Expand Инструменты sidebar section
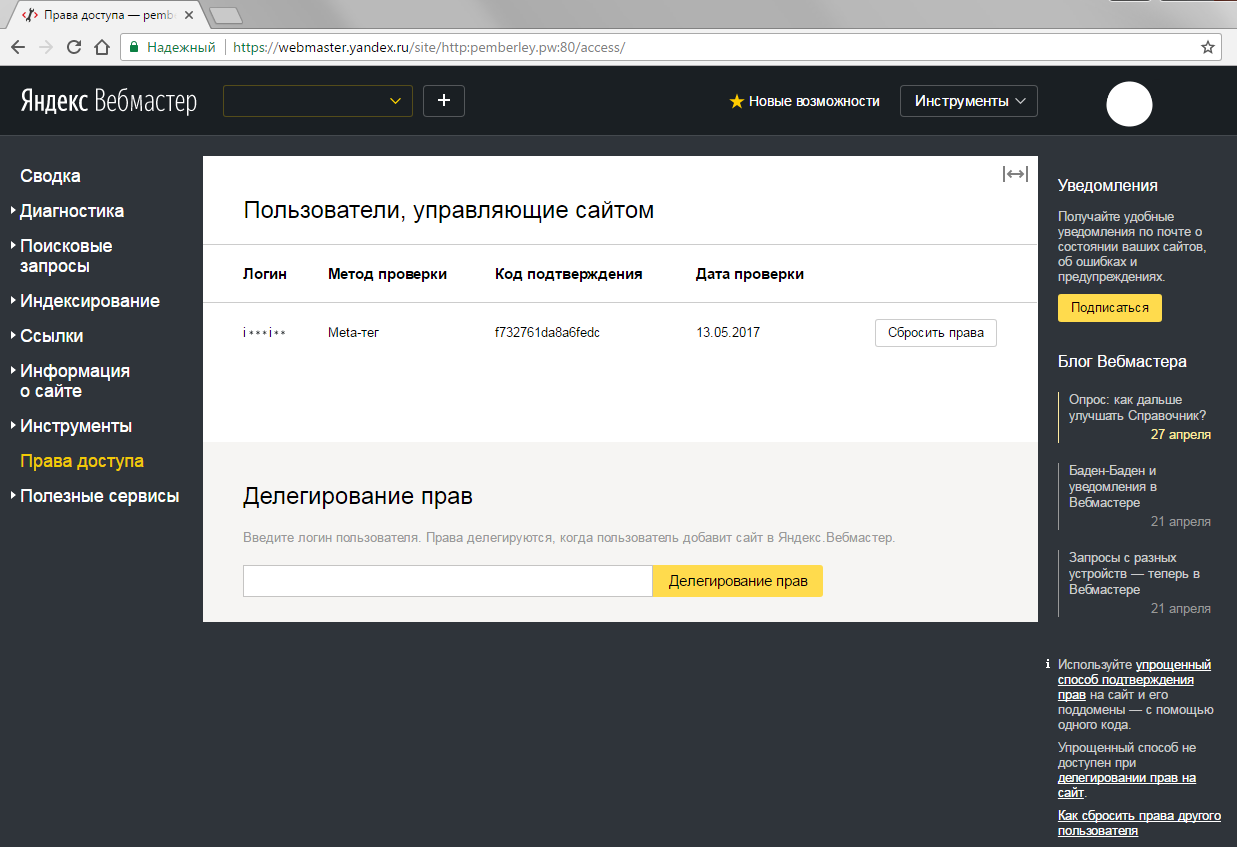This screenshot has width=1237, height=847. [72, 426]
